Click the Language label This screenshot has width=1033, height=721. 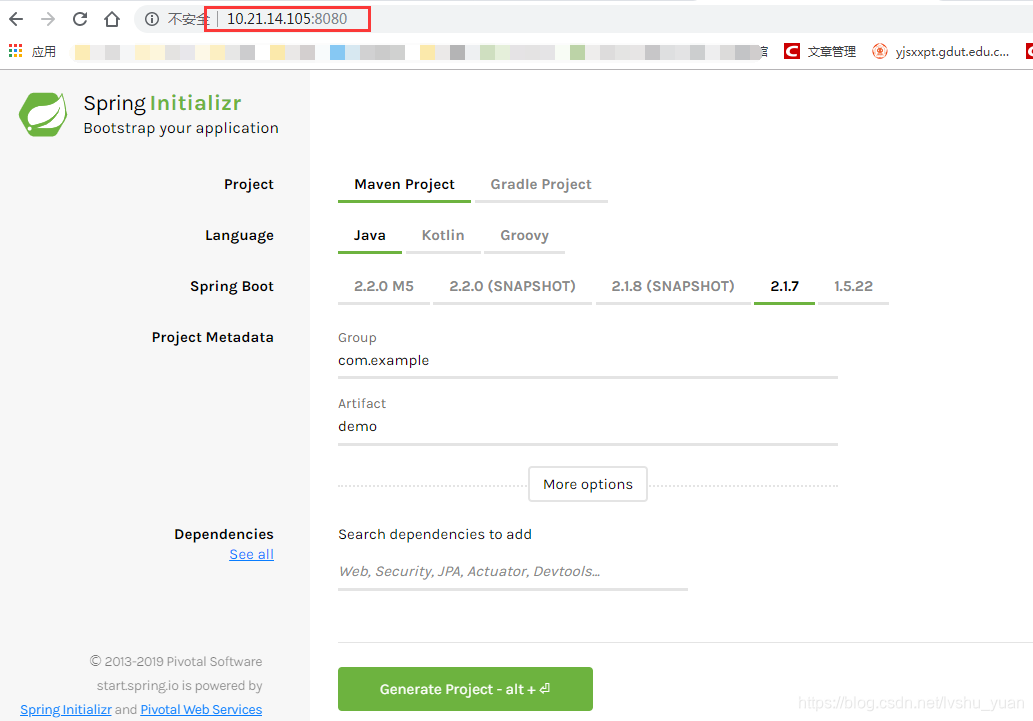239,236
